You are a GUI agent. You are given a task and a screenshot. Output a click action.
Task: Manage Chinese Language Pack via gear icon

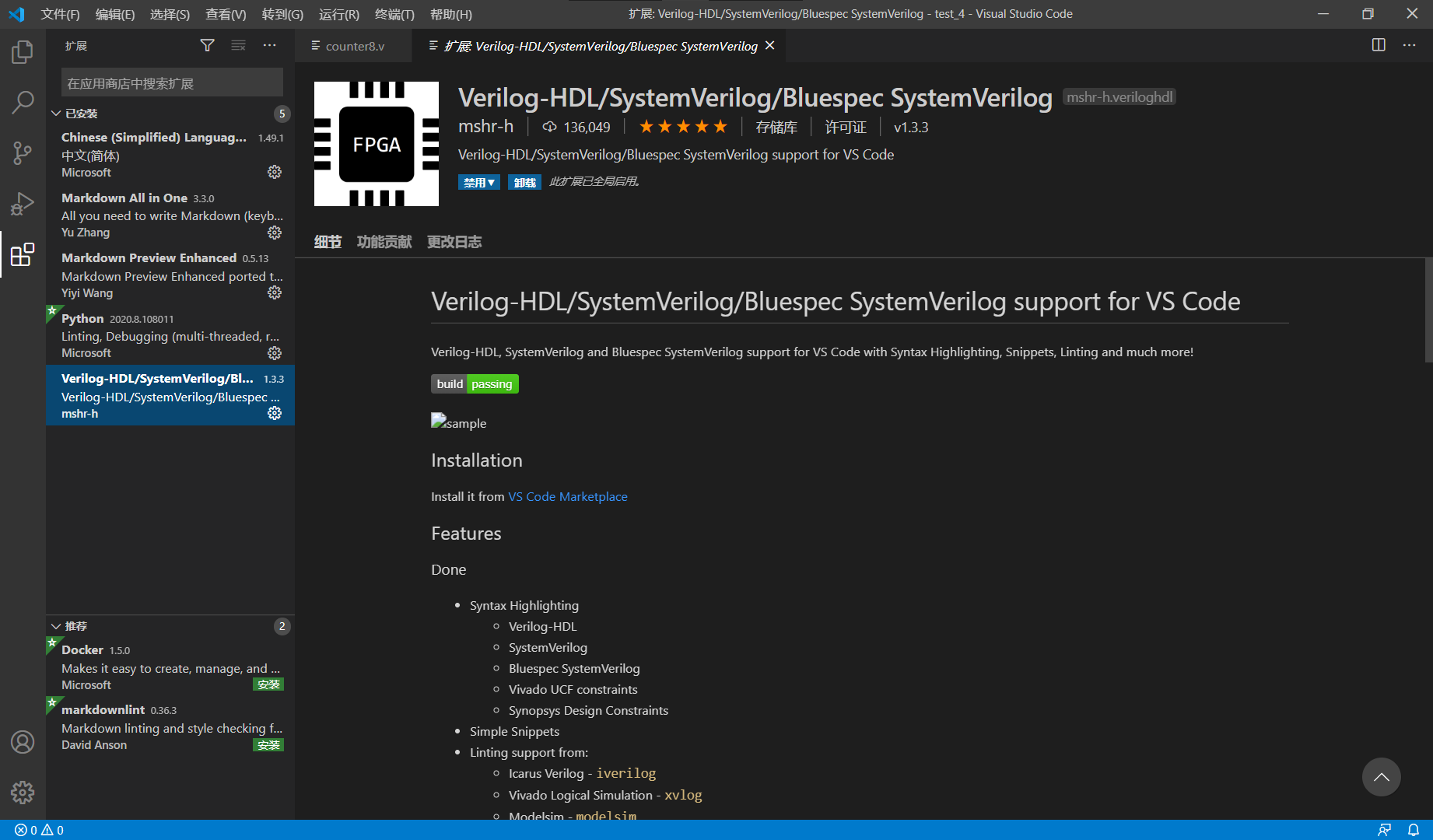275,172
